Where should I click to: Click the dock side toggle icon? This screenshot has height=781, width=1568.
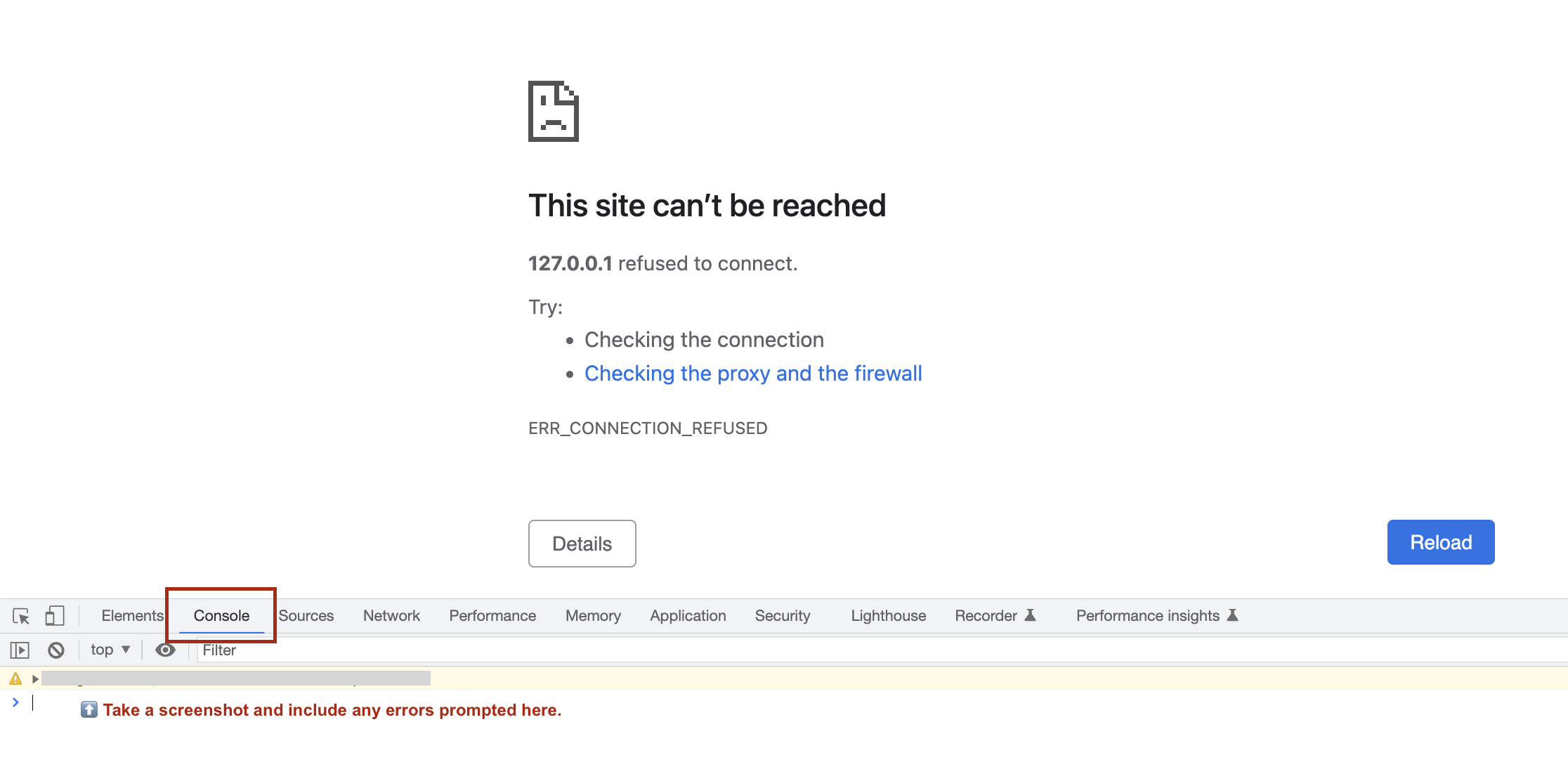pyautogui.click(x=56, y=614)
